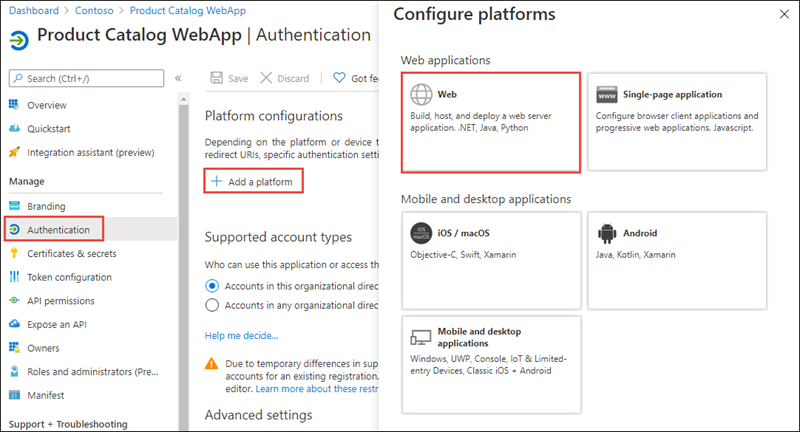Screen dimensions: 800x432
Task: Open Product Catalog WebApp breadcrumb link
Action: [x=188, y=10]
